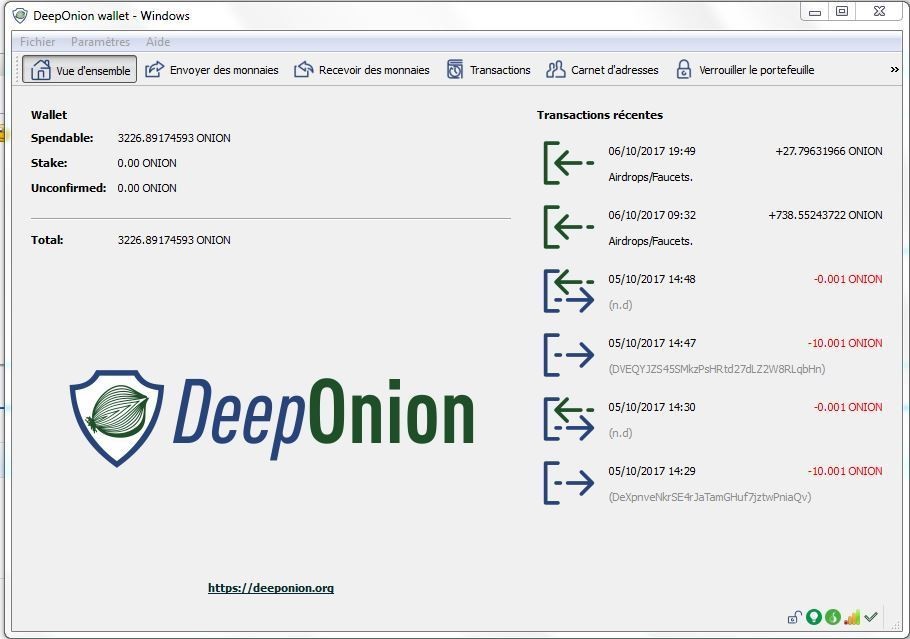Click the synchronization checkmark icon

pyautogui.click(x=871, y=617)
